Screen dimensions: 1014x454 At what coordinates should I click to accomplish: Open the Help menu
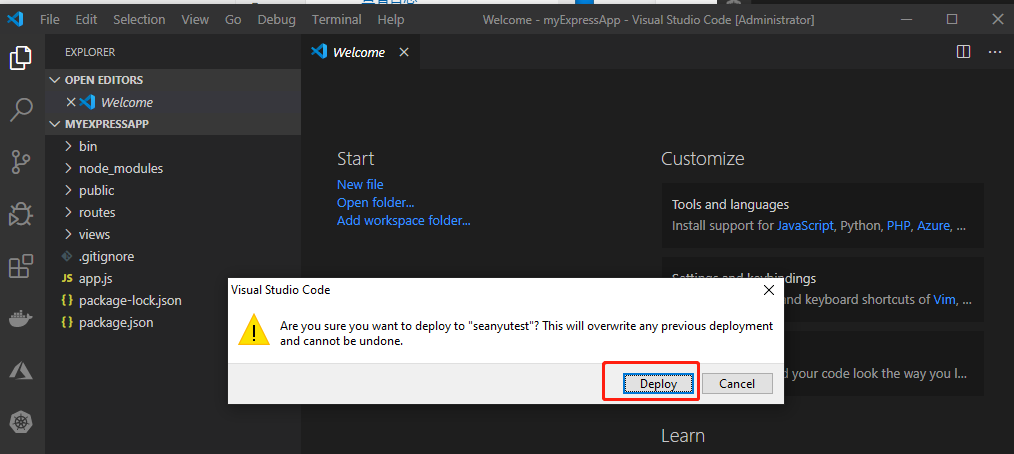pyautogui.click(x=391, y=19)
